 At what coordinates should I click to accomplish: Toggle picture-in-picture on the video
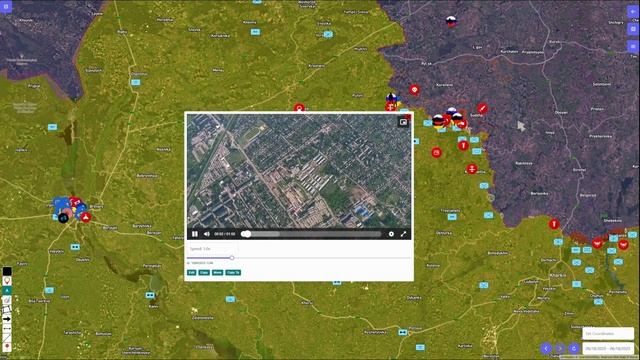(x=403, y=122)
